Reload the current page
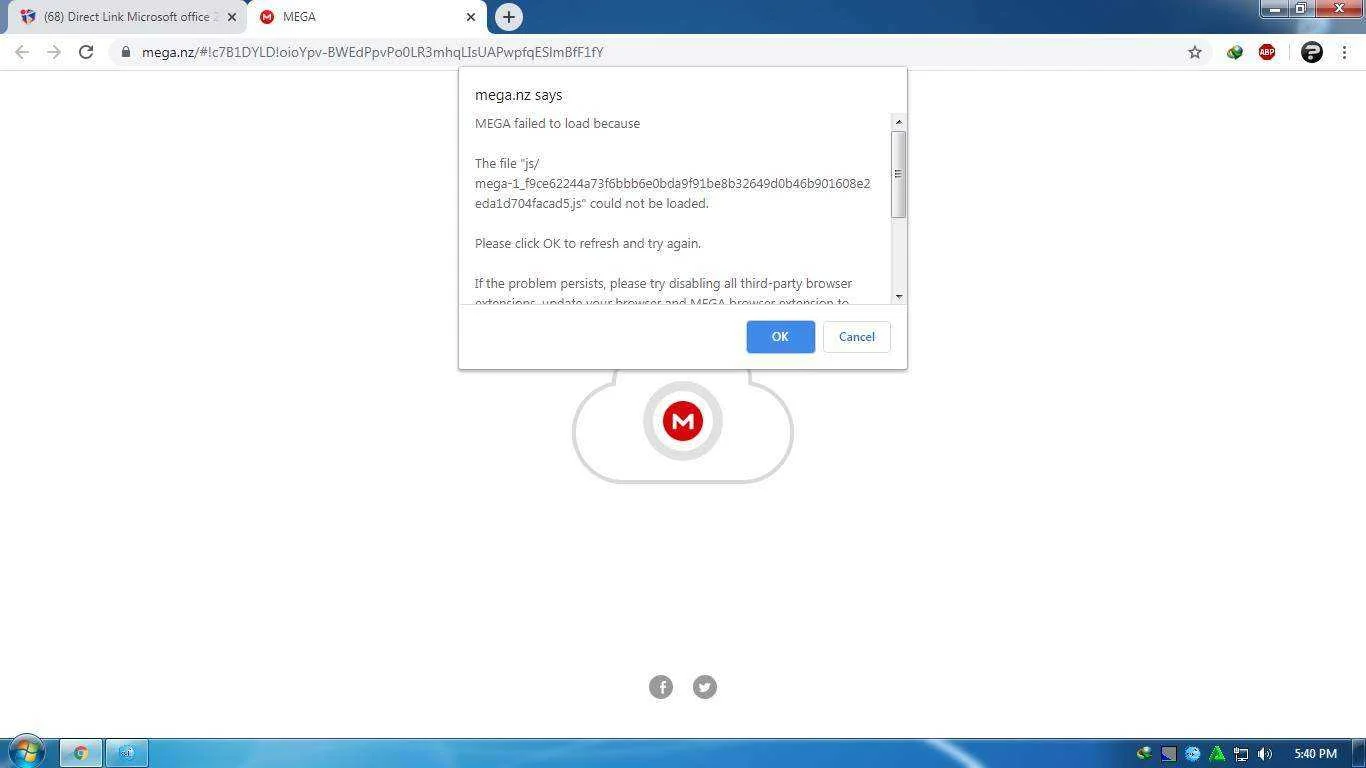The image size is (1366, 768). pos(86,52)
